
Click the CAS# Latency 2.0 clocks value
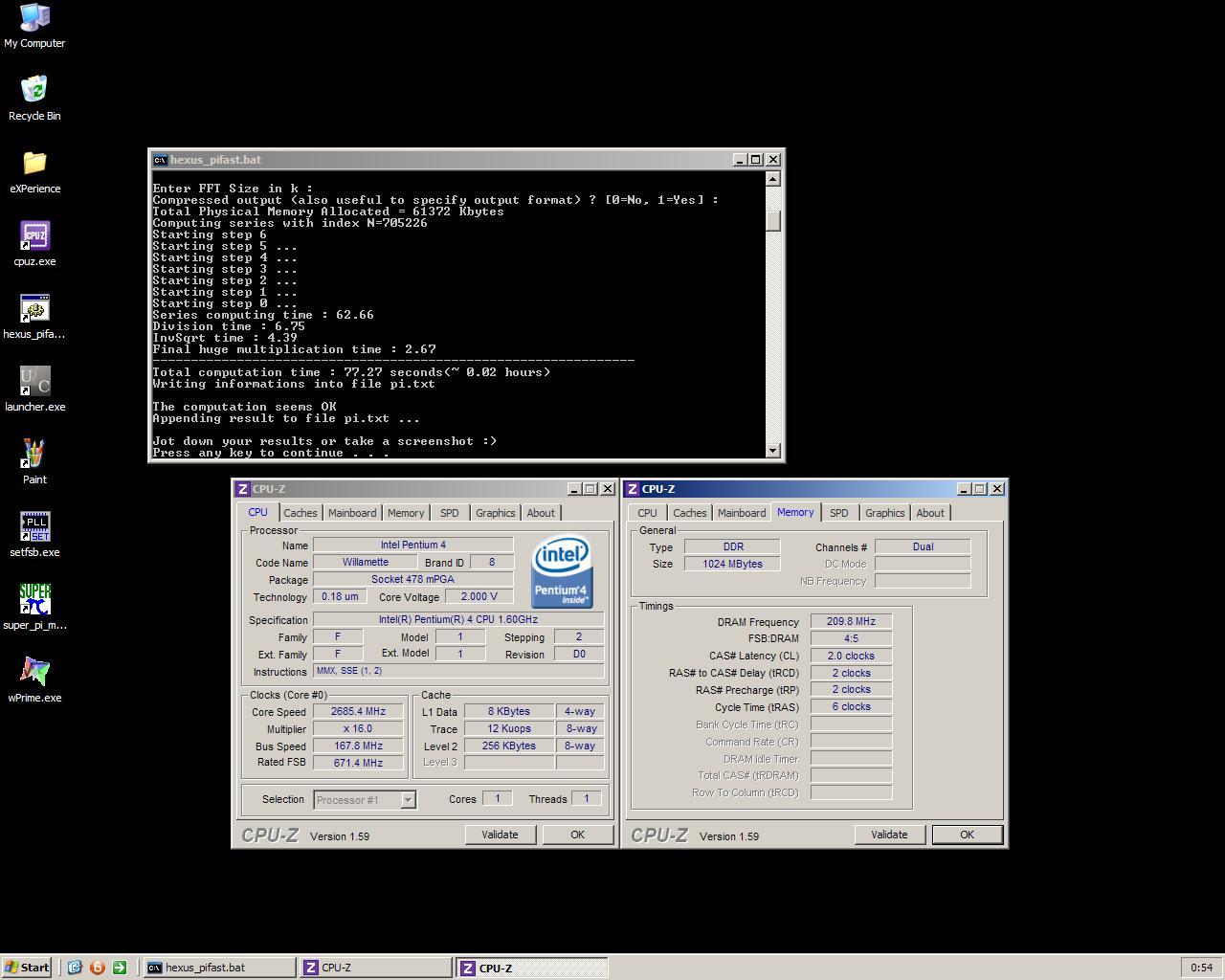[x=851, y=657]
